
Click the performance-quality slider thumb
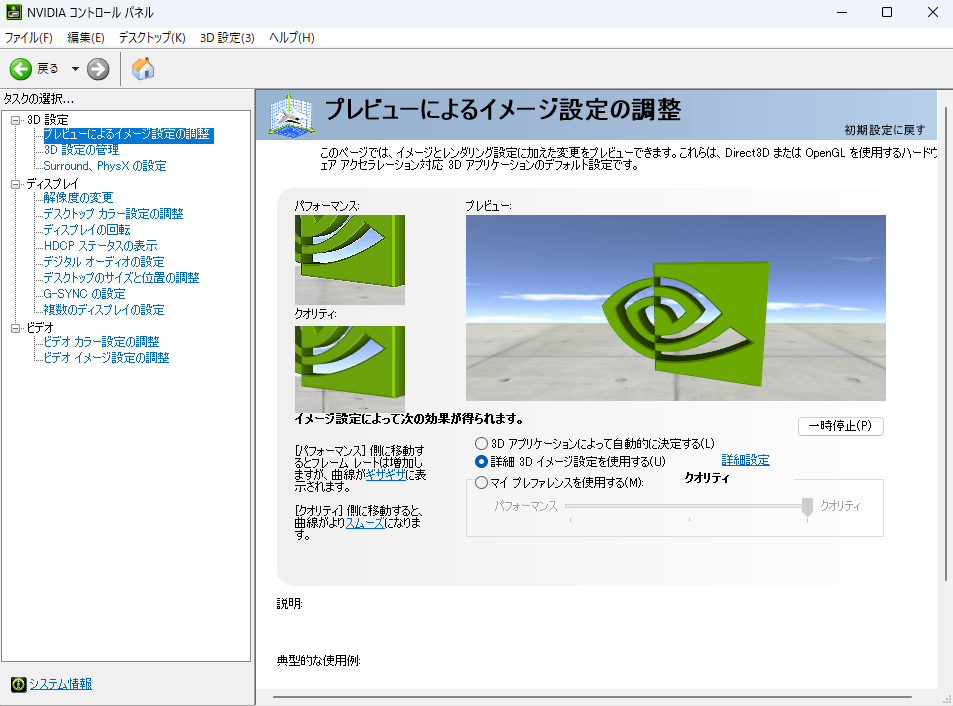click(x=807, y=507)
